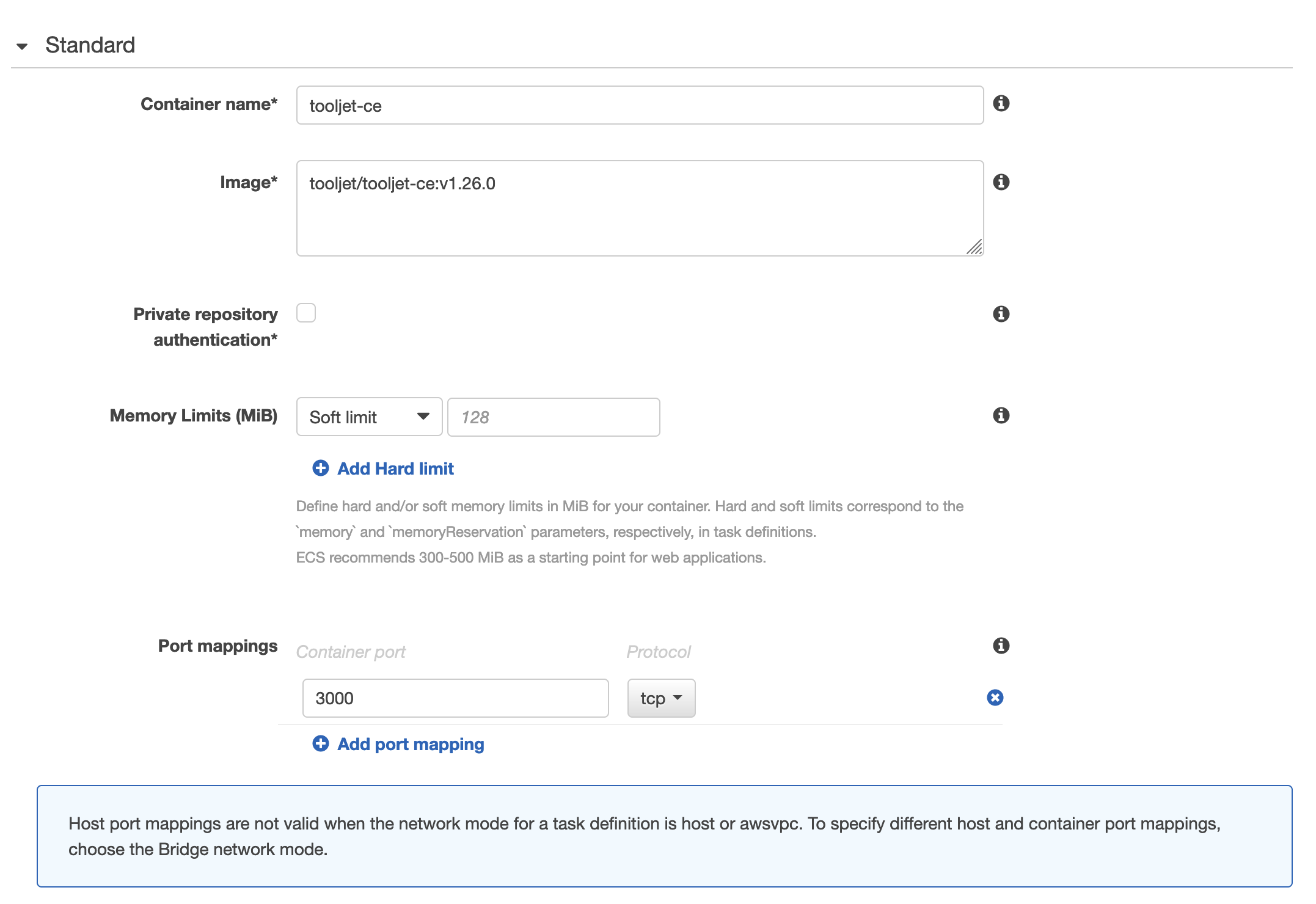Click the Add port mapping link
The width and height of the screenshot is (1316, 904).
(x=411, y=744)
